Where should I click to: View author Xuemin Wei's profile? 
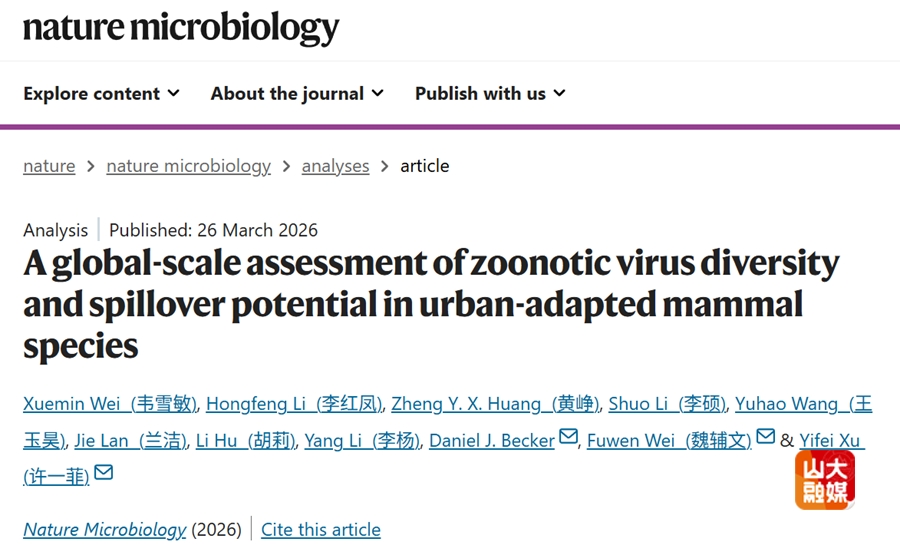click(110, 404)
